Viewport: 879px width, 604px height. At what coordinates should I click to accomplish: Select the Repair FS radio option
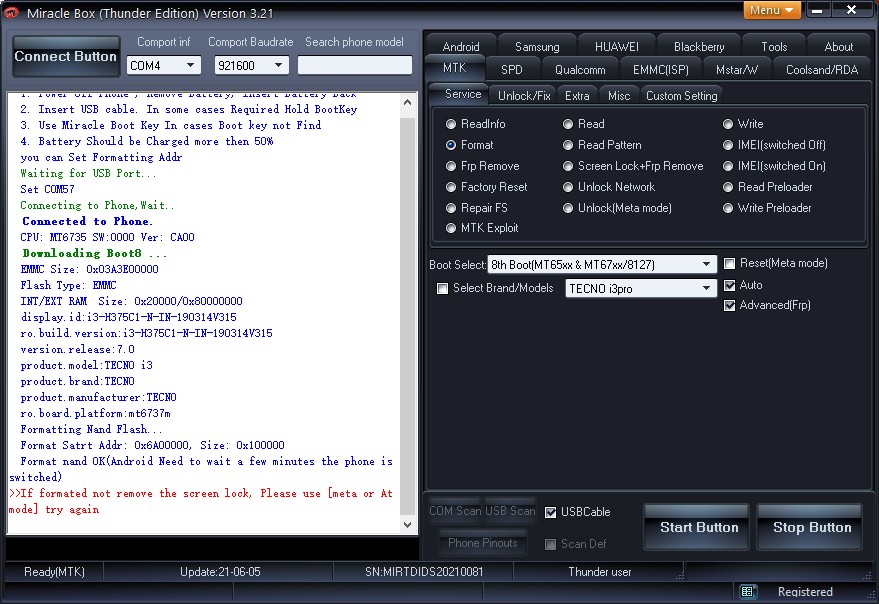476,208
